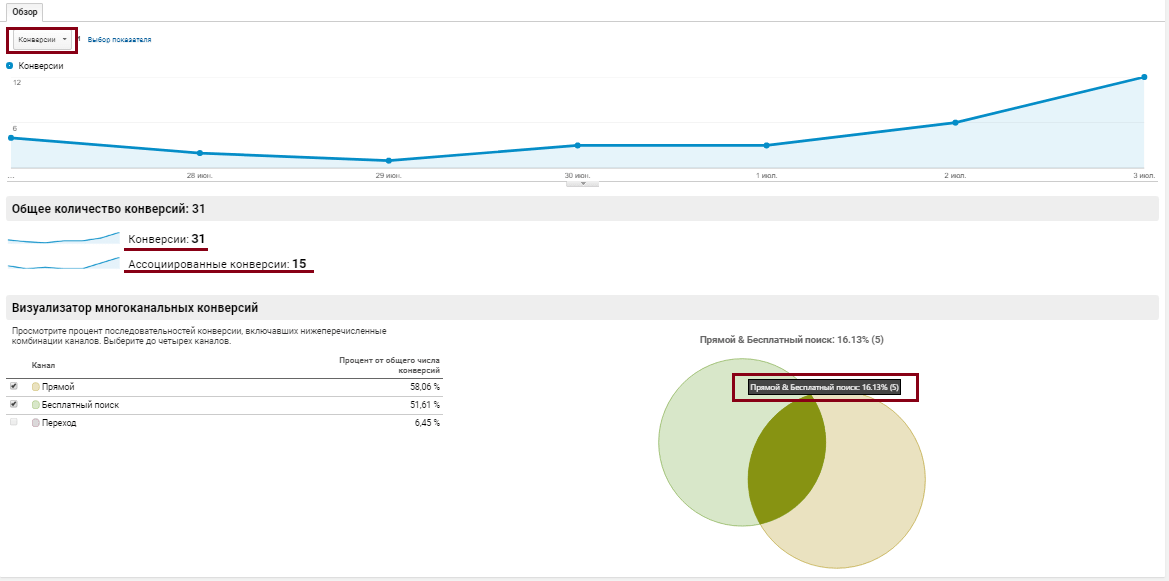Viewport: 1169px width, 581px height.
Task: Uncheck the Прямой channel checkbox
Action: tap(13, 386)
